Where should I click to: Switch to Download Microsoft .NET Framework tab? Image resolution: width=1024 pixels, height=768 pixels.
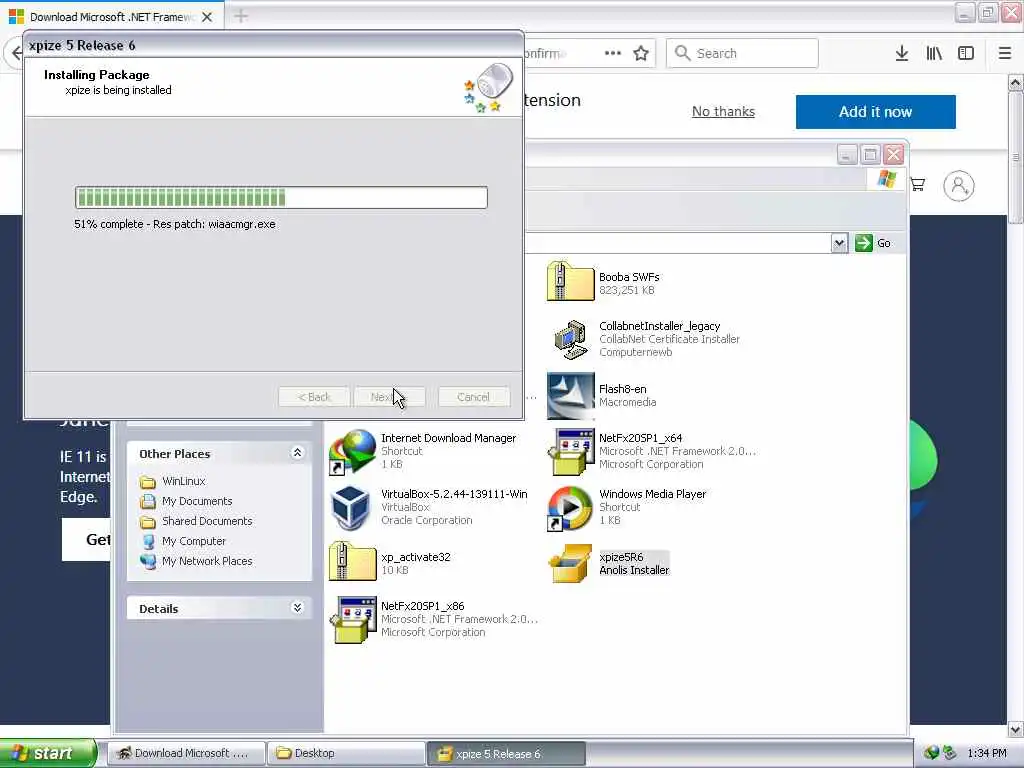coord(111,17)
